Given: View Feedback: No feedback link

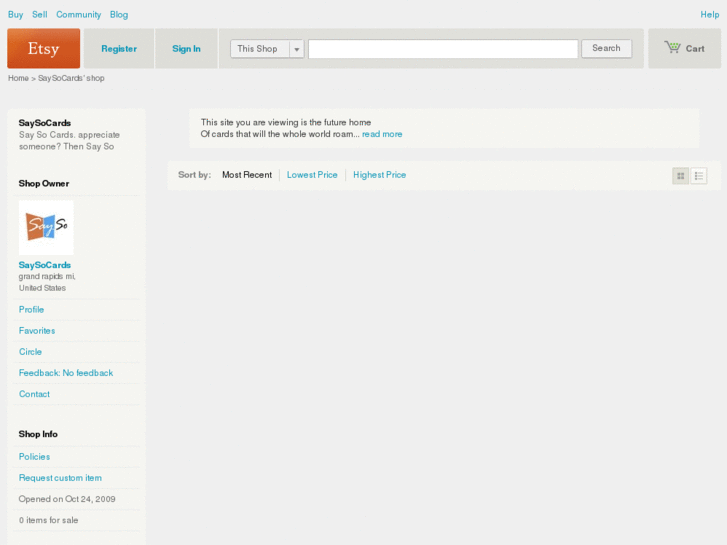Looking at the screenshot, I should tap(66, 373).
